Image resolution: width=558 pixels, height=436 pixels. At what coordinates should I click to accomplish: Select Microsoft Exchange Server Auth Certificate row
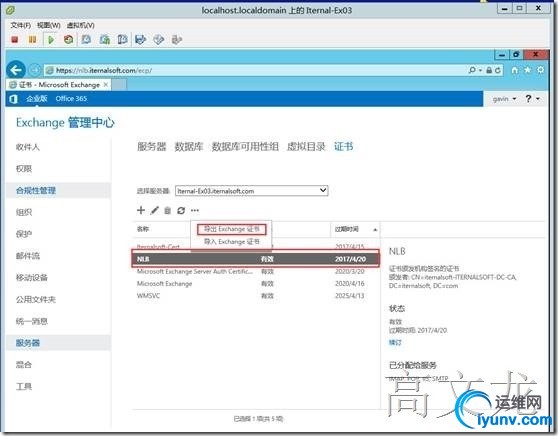[256, 272]
